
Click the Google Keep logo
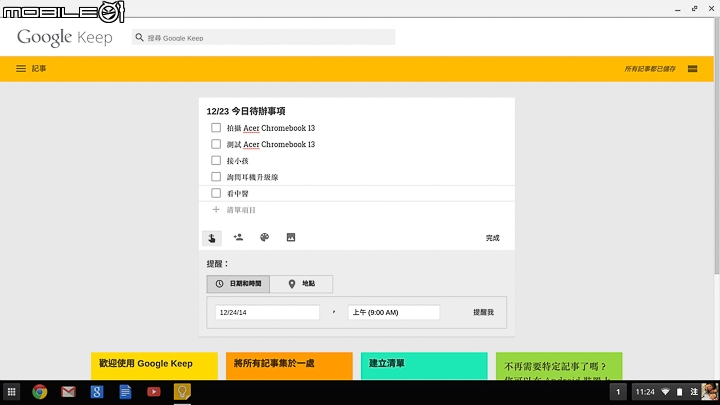tap(65, 37)
